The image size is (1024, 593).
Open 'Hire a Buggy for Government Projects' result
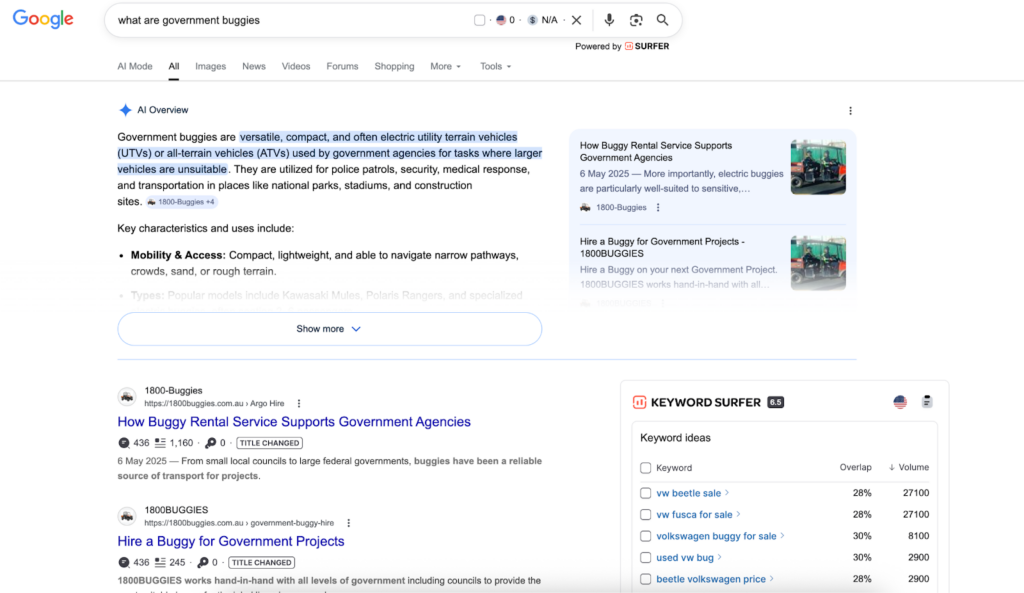click(231, 541)
